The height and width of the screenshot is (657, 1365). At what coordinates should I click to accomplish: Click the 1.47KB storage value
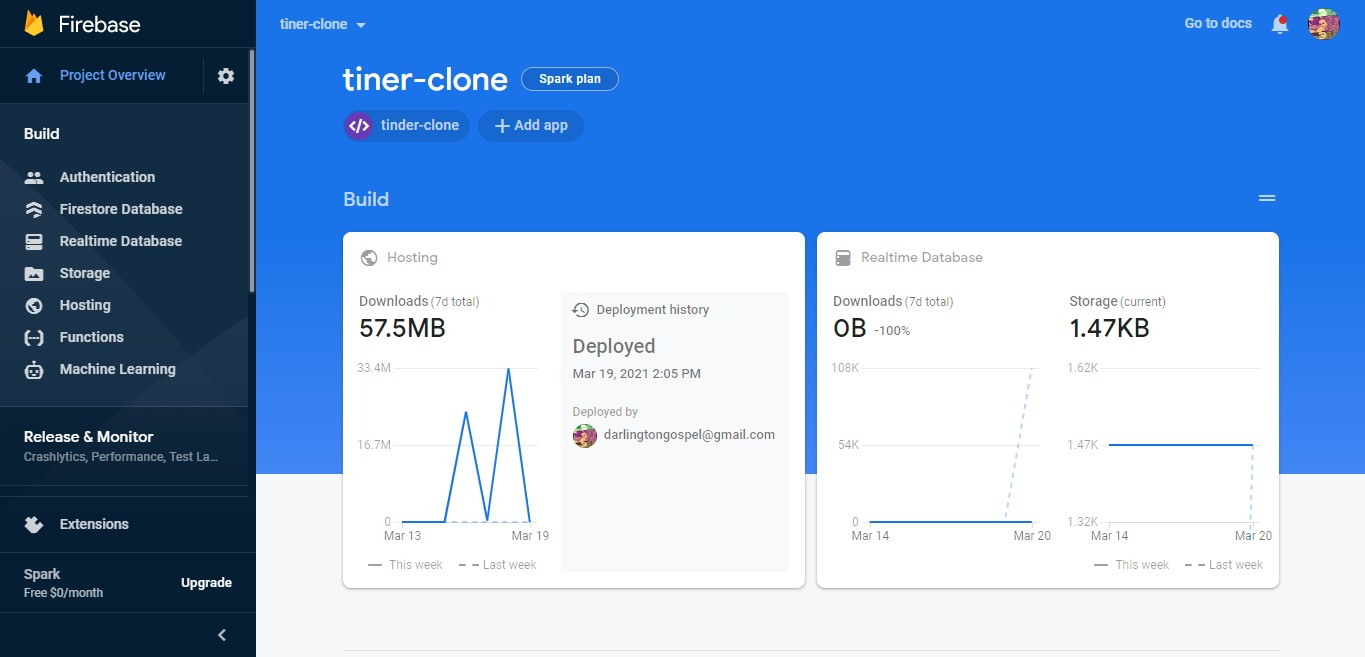(1109, 328)
